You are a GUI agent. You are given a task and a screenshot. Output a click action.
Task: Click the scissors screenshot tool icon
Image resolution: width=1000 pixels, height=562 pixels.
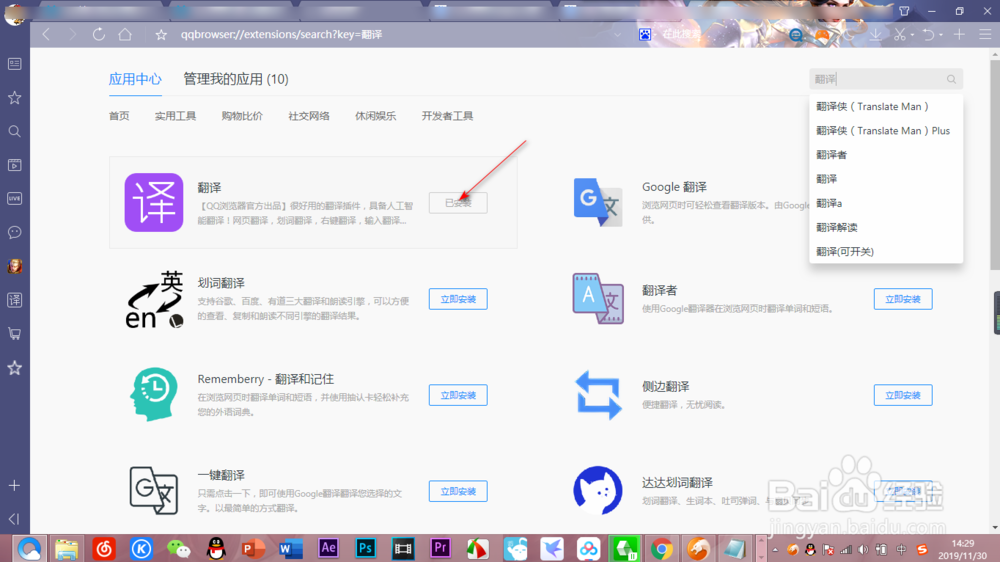point(900,34)
